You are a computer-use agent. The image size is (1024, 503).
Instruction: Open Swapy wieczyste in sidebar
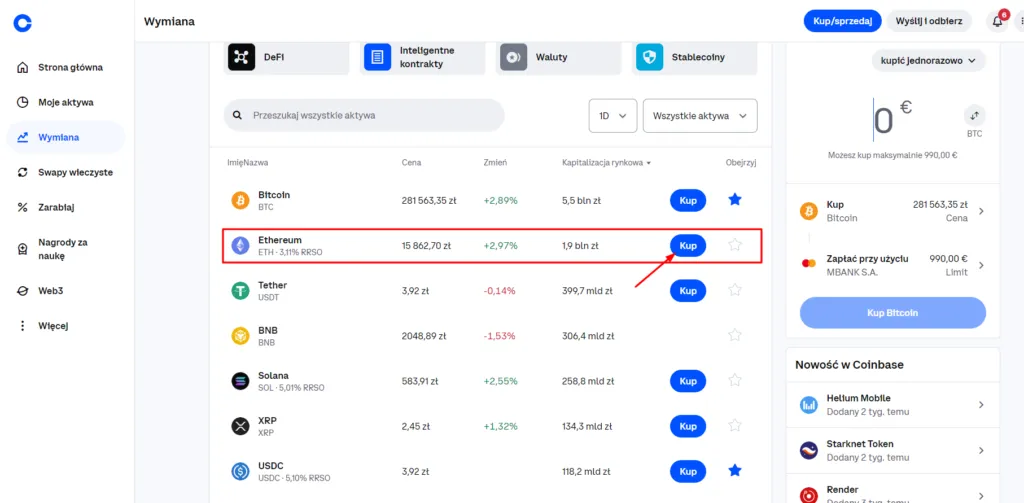[65, 172]
